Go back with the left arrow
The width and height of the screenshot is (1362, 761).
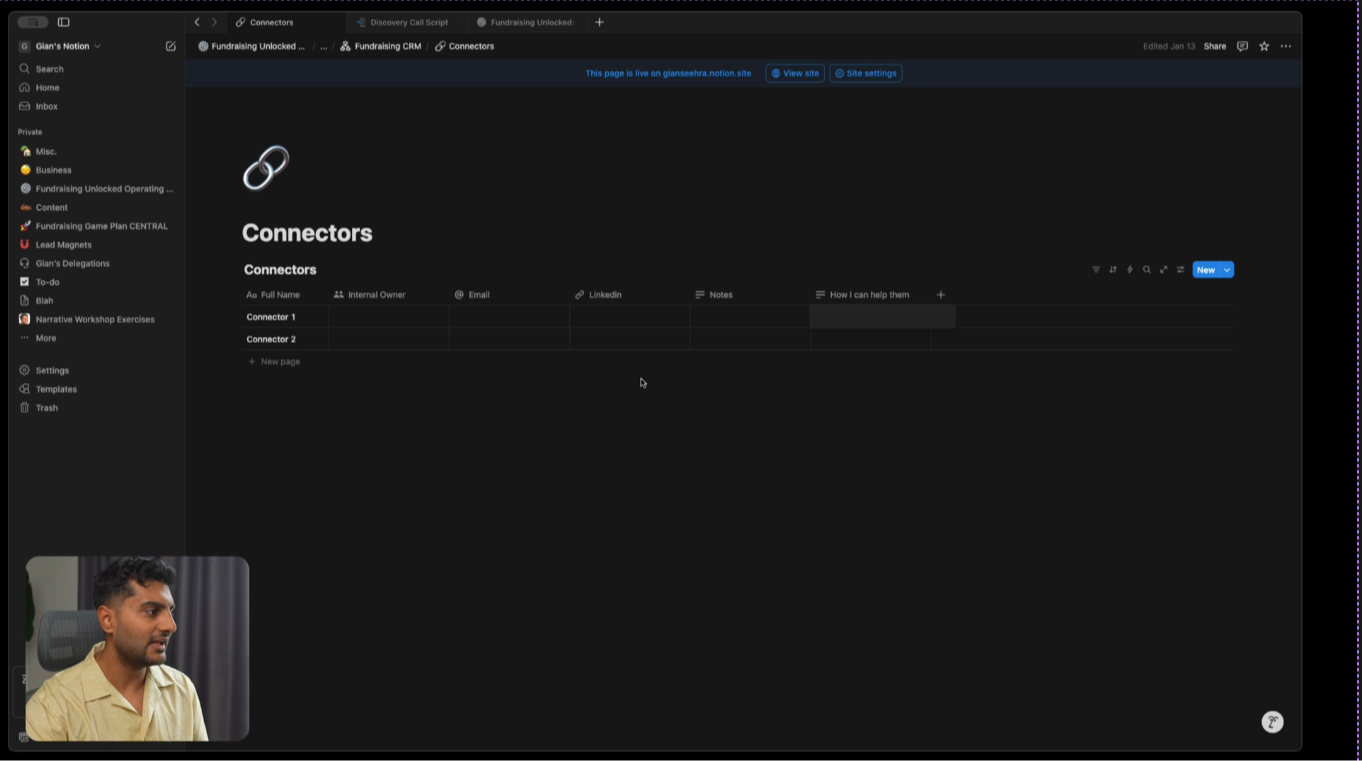pyautogui.click(x=197, y=22)
